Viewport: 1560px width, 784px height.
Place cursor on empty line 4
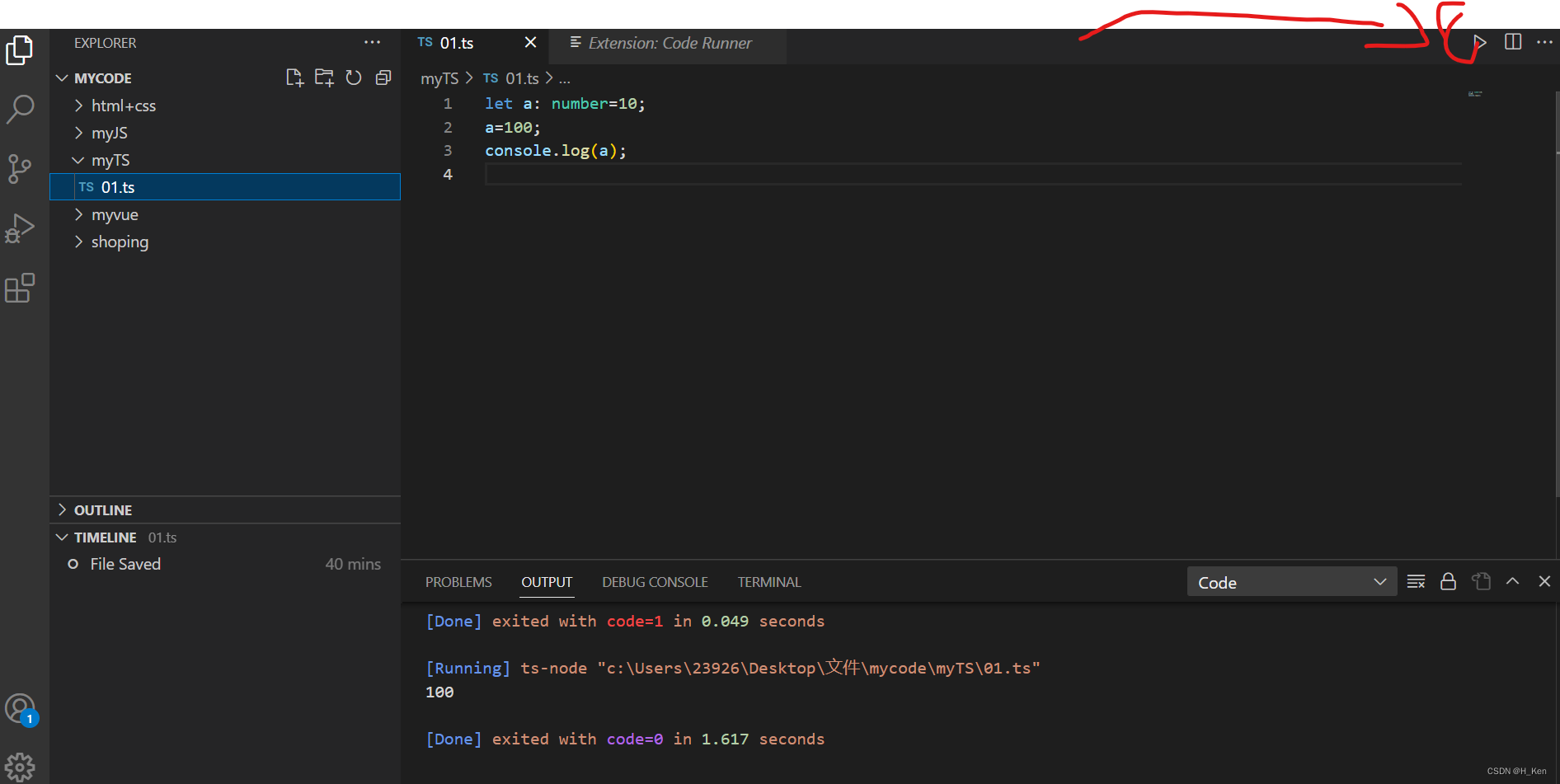click(973, 174)
